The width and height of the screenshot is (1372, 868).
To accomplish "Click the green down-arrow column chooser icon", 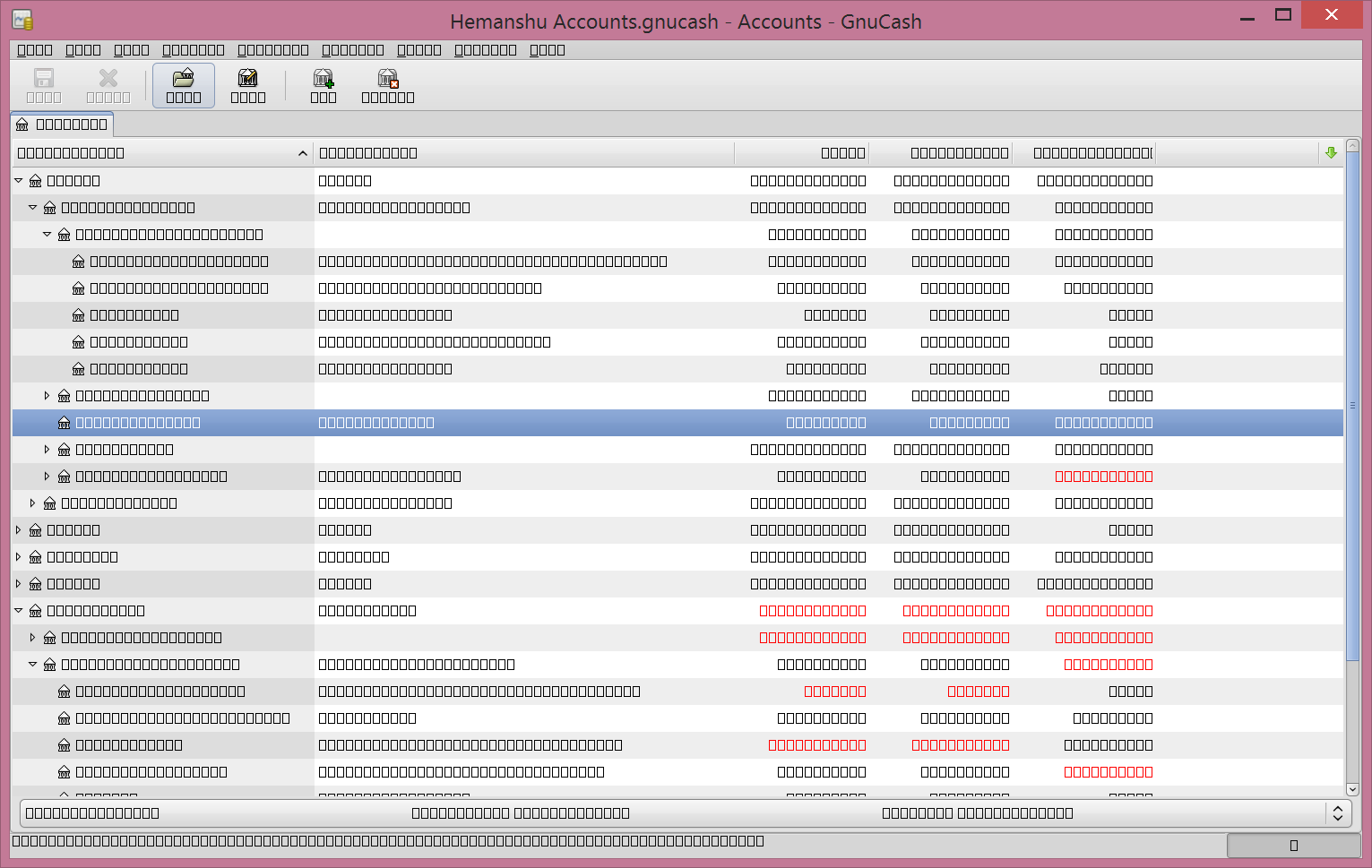I will click(1331, 153).
